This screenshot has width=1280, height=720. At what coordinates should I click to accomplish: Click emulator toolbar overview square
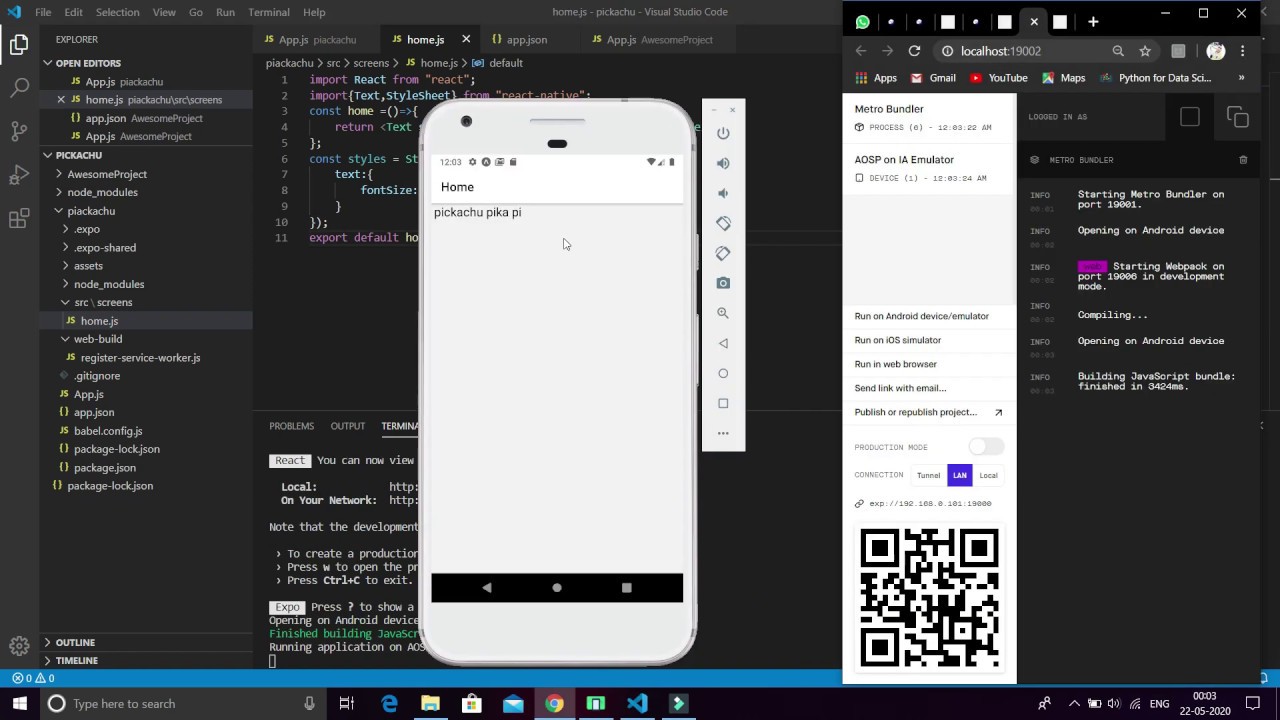[723, 403]
